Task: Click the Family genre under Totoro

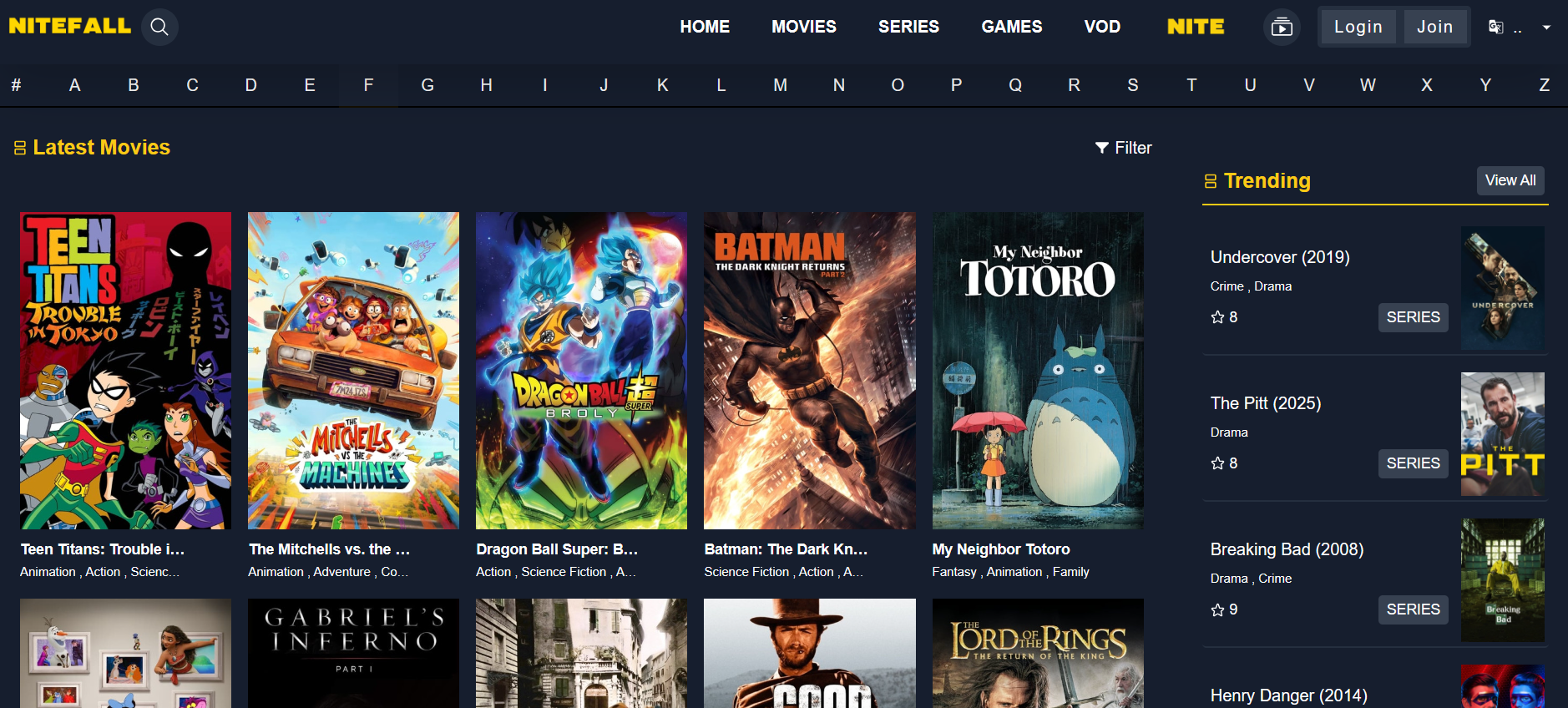Action: click(1070, 572)
